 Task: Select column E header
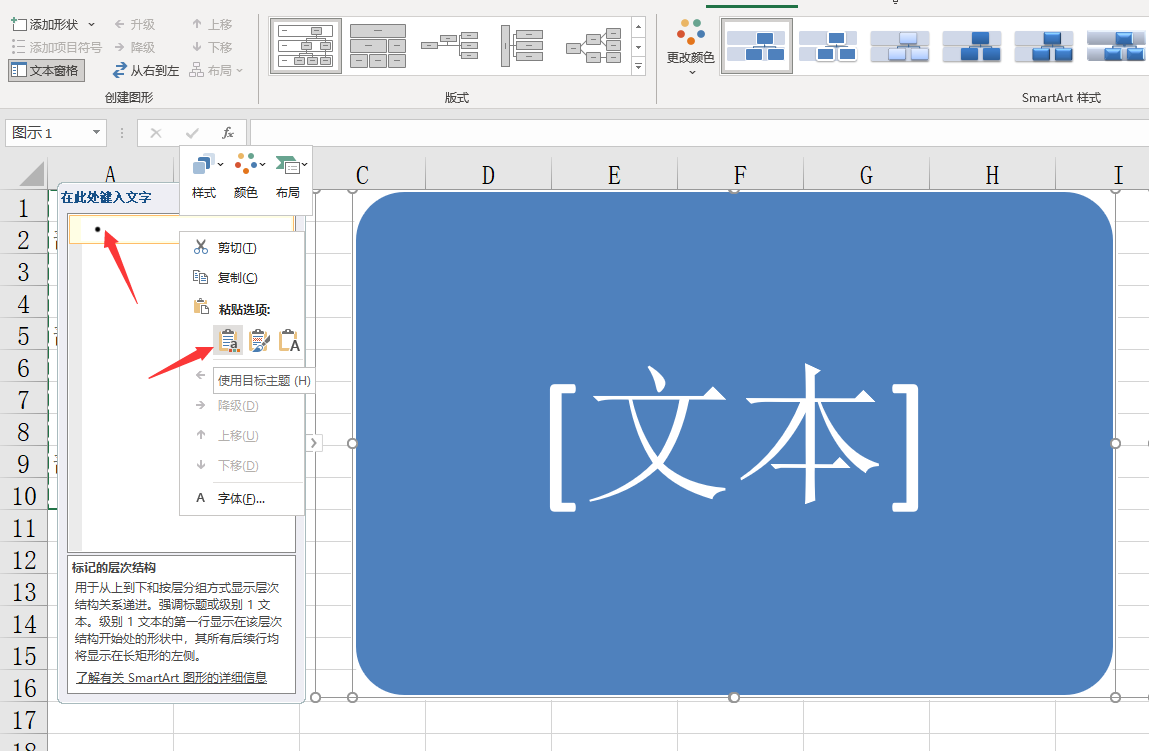(614, 175)
